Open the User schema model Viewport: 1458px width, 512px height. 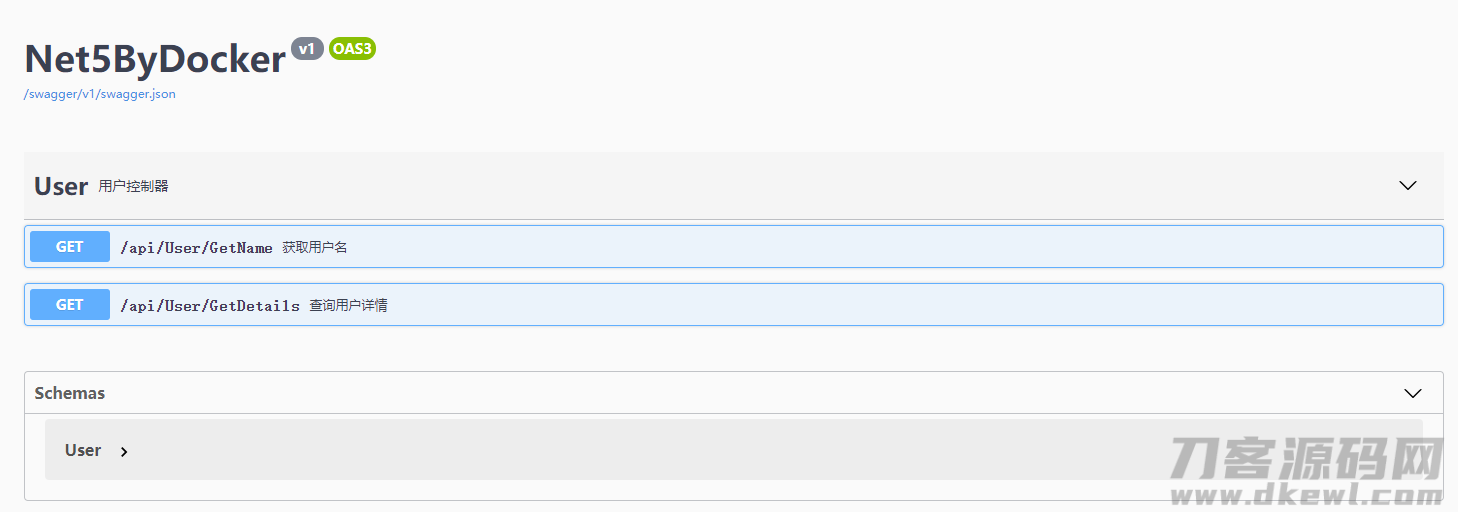tap(83, 450)
